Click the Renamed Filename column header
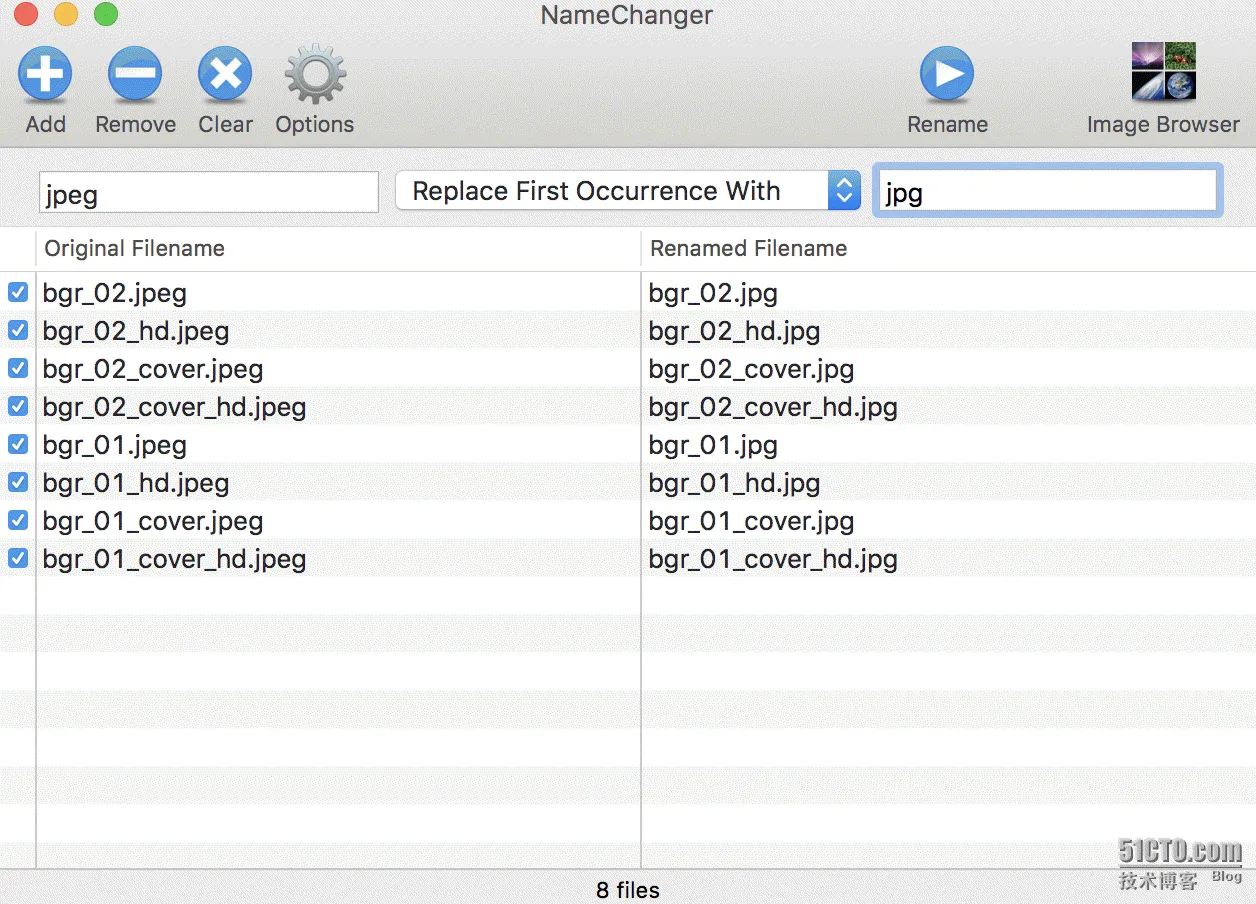This screenshot has height=904, width=1256. click(x=748, y=249)
